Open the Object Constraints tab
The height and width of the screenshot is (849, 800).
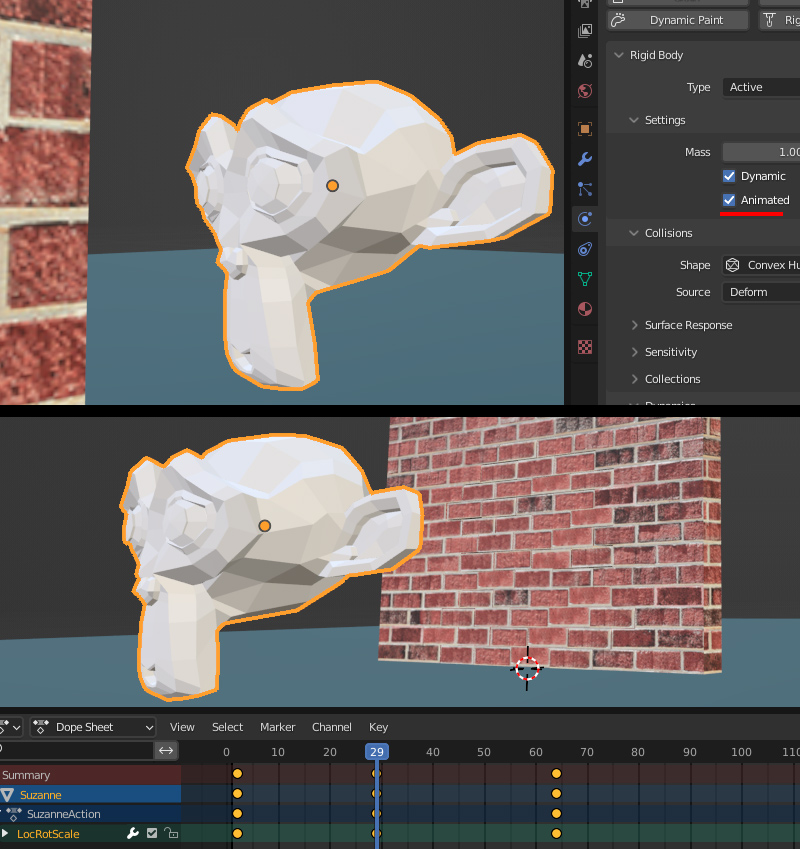585,249
